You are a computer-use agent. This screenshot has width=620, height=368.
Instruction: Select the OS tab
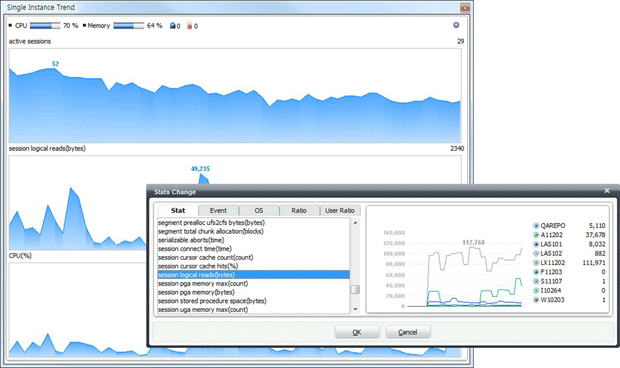(x=259, y=210)
